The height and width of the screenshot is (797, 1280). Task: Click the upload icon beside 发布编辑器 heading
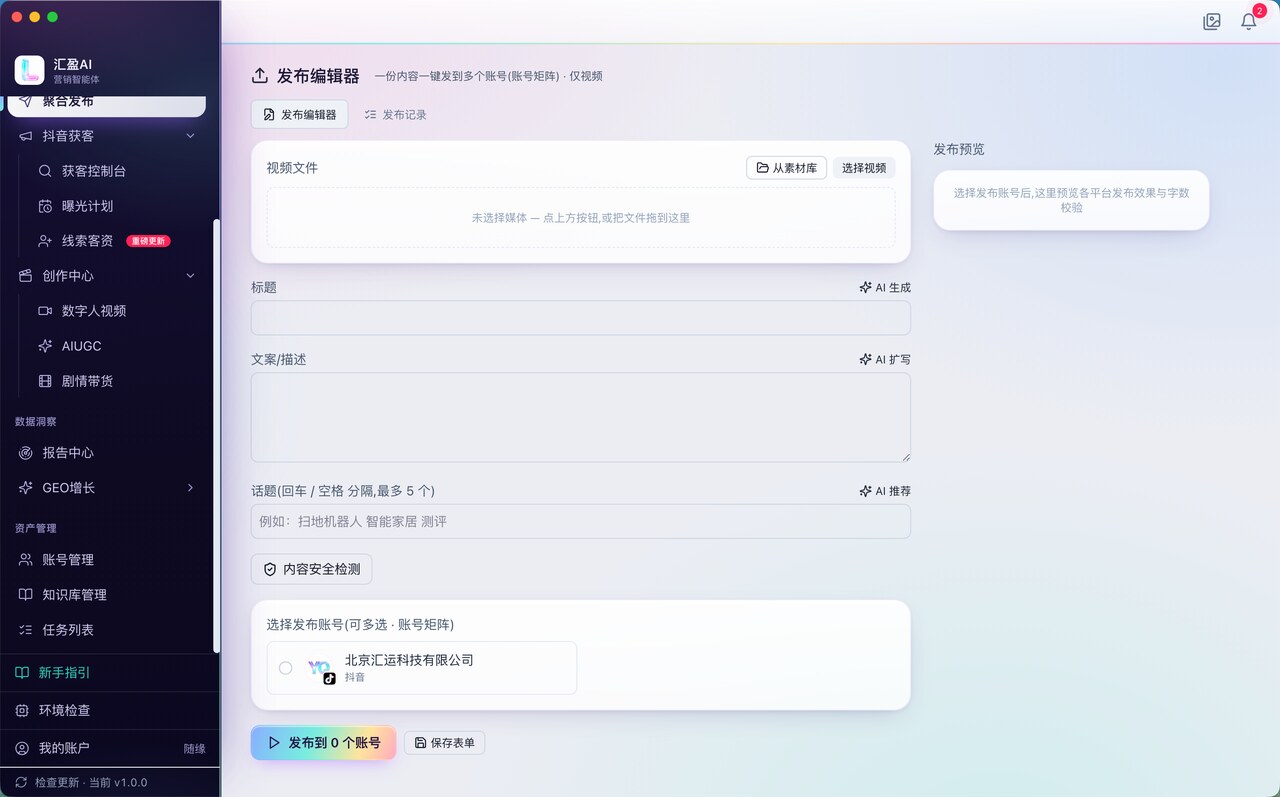point(260,76)
